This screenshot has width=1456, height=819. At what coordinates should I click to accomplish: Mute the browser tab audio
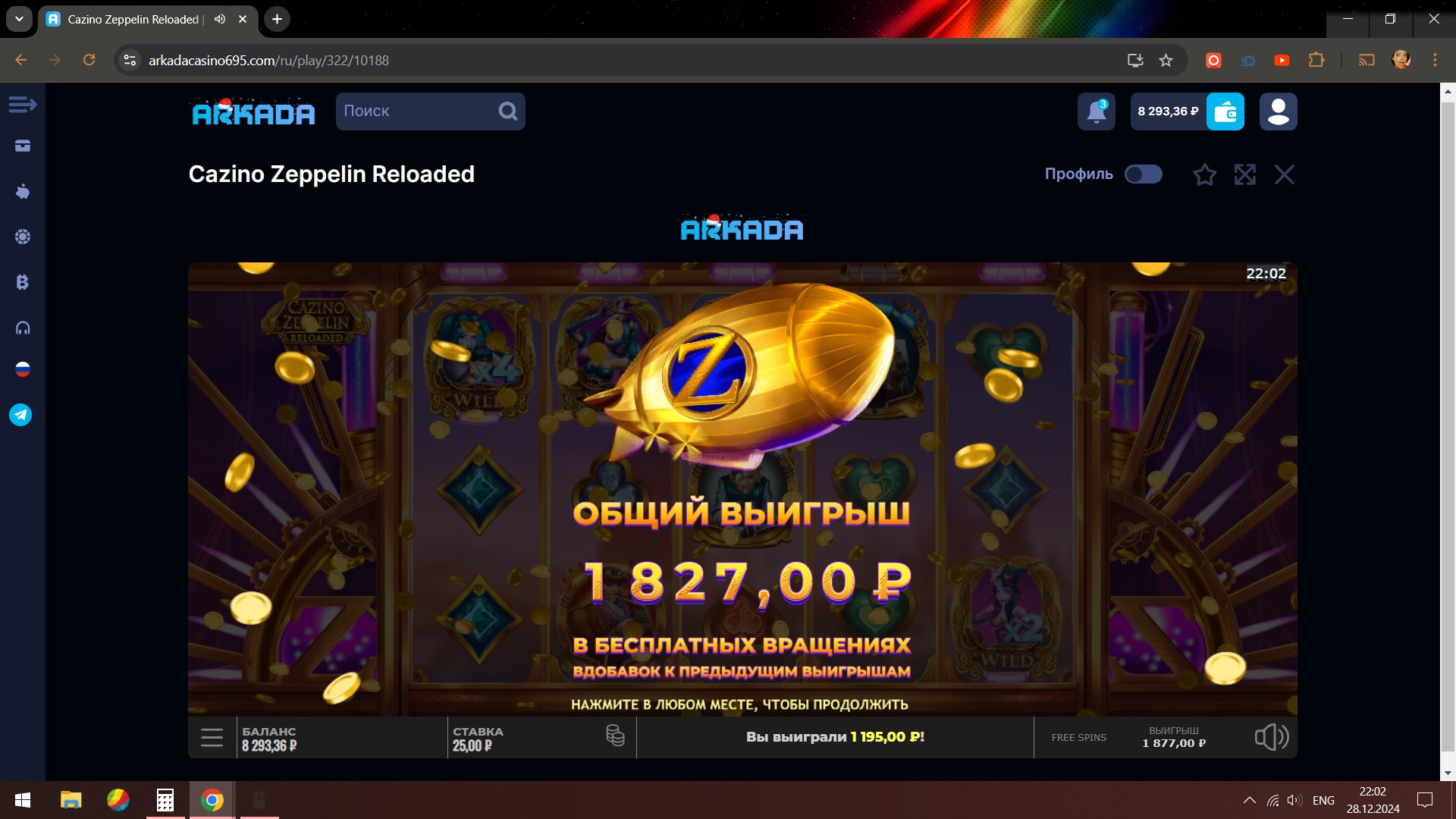click(220, 19)
